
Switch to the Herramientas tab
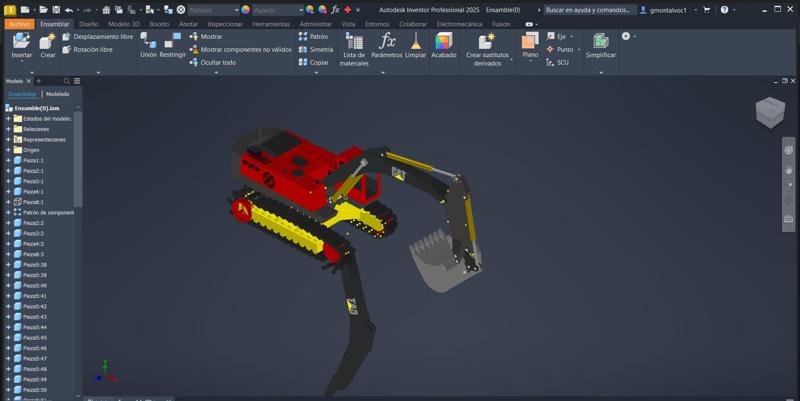coord(271,24)
